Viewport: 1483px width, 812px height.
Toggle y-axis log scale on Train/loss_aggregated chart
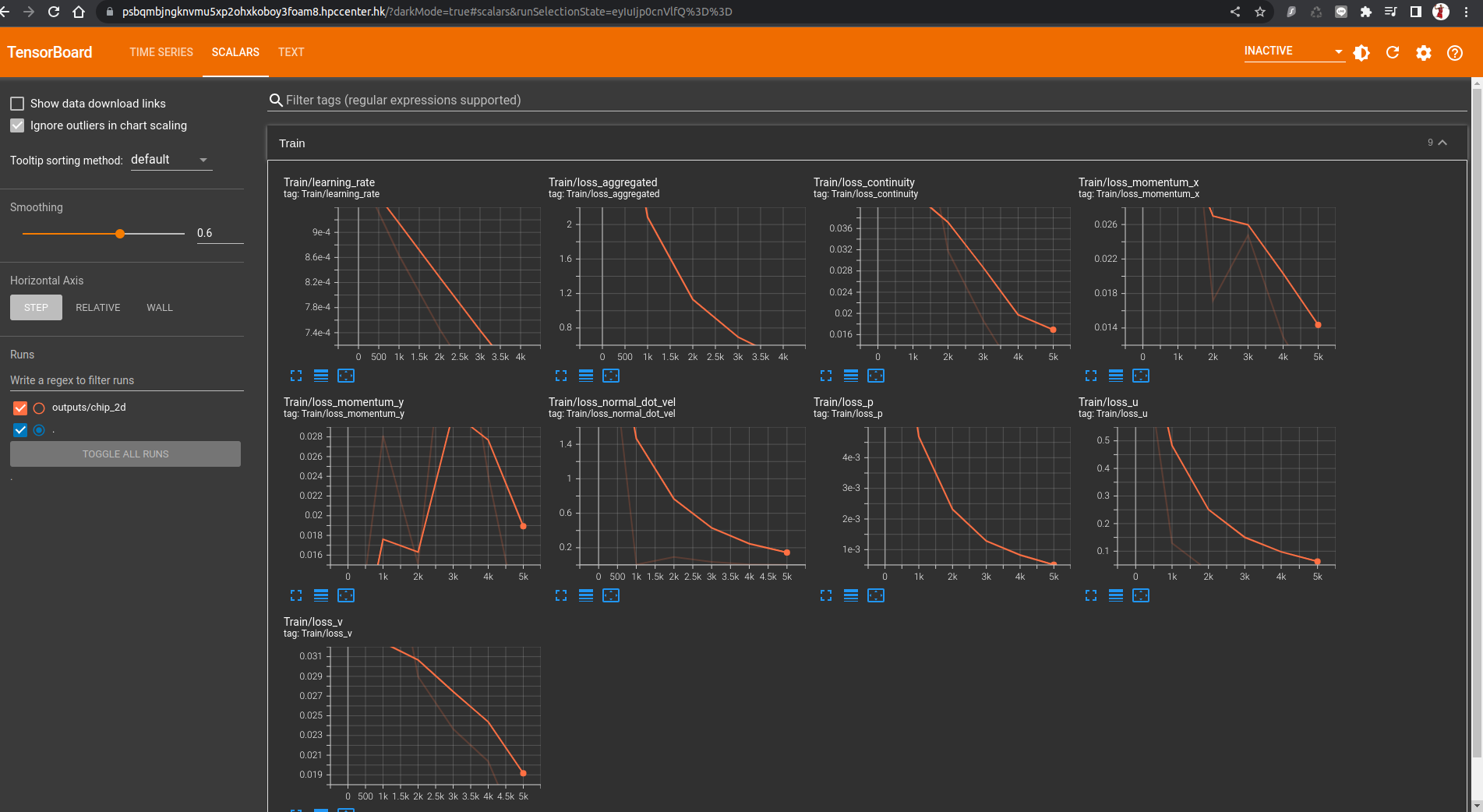click(x=586, y=376)
